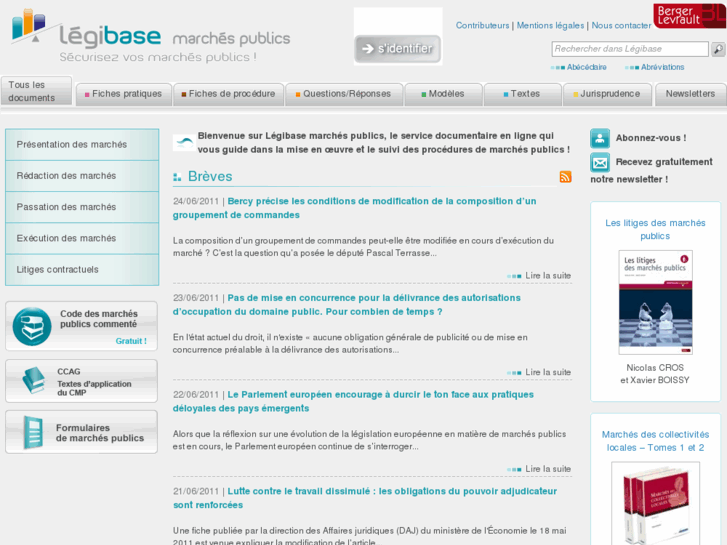
Task: Open Rédaction des marchés menu item
Action: point(82,176)
